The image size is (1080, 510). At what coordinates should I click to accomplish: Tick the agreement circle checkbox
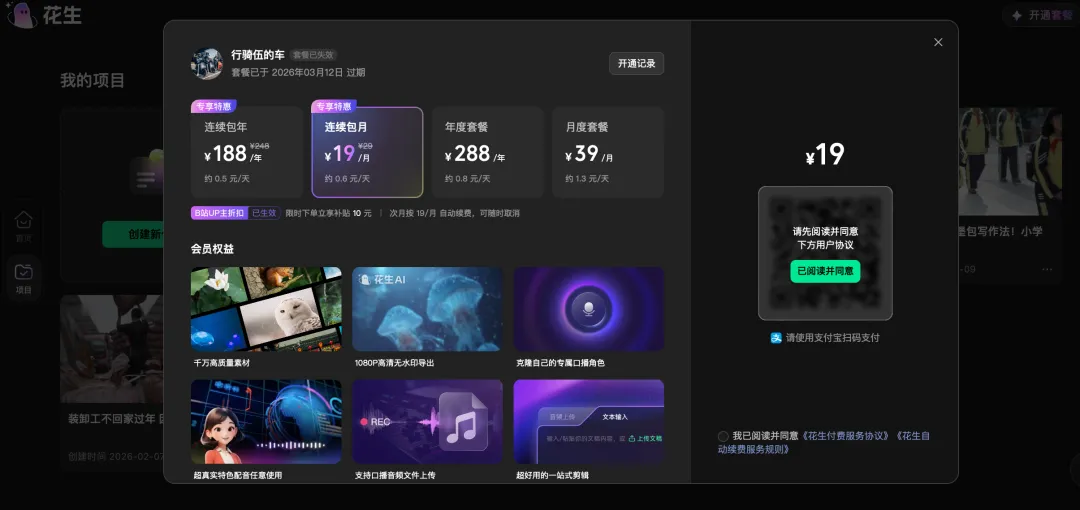[723, 436]
